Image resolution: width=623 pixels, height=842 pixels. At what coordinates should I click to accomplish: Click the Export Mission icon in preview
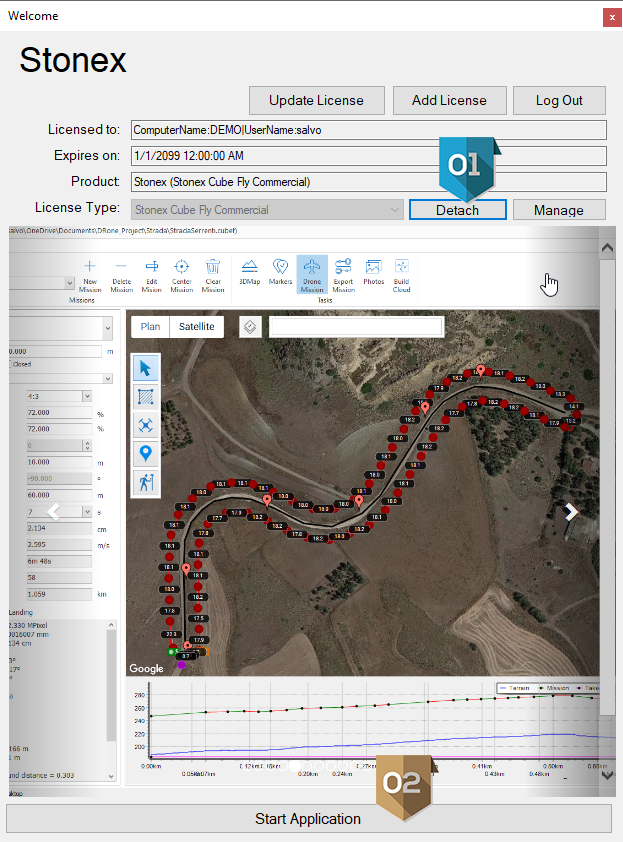pos(343,275)
